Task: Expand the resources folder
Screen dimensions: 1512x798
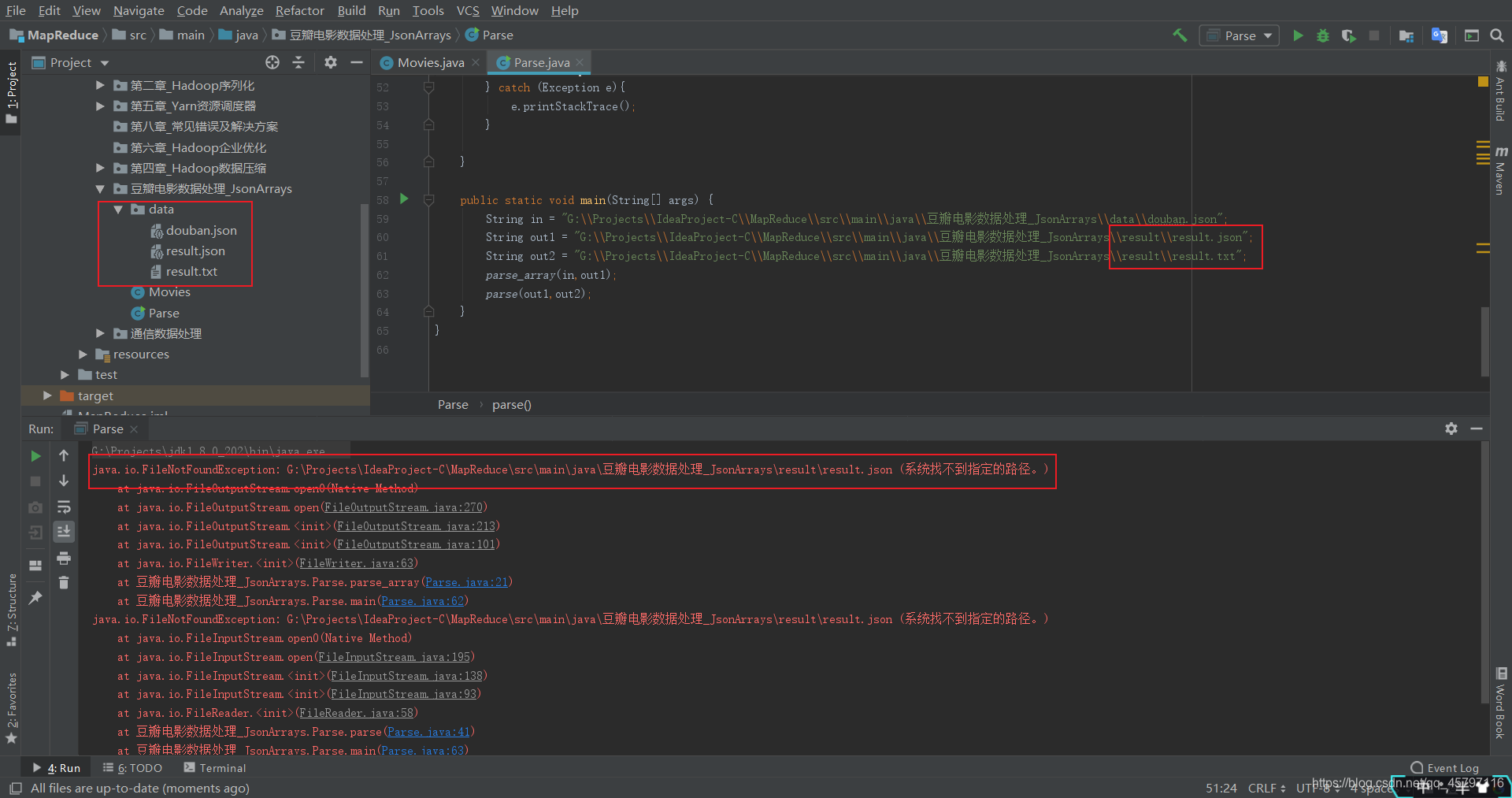Action: 82,354
